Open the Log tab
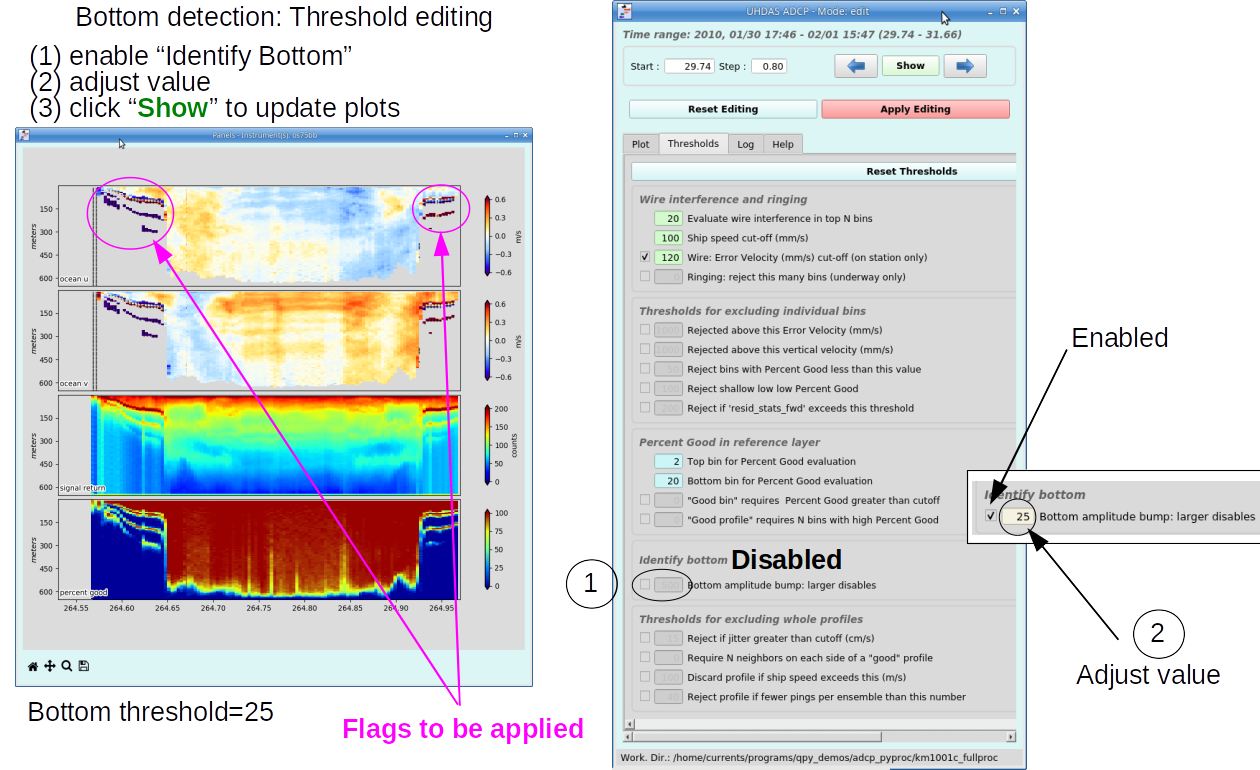This screenshot has width=1260, height=770. tap(746, 144)
